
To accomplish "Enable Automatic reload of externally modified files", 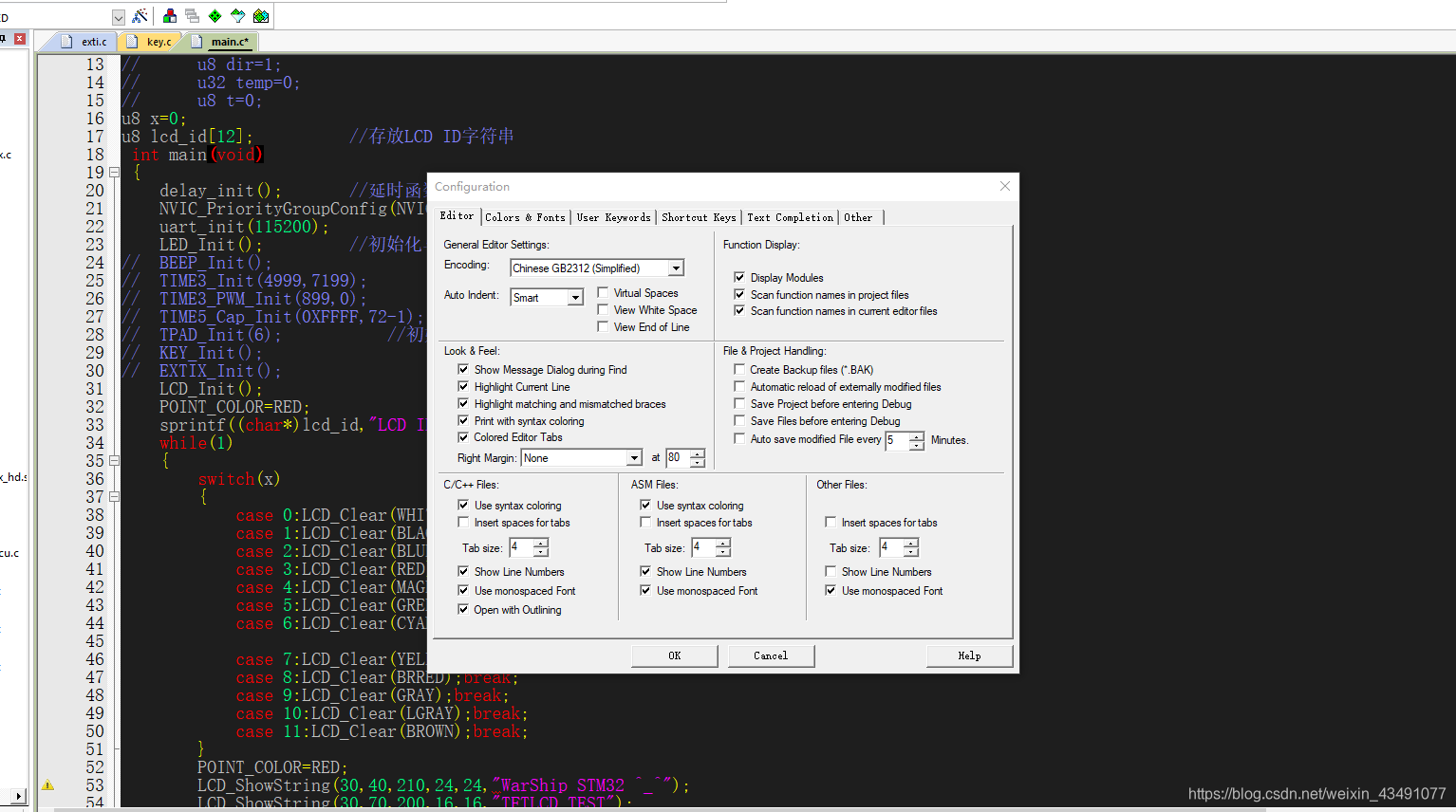I will (739, 386).
